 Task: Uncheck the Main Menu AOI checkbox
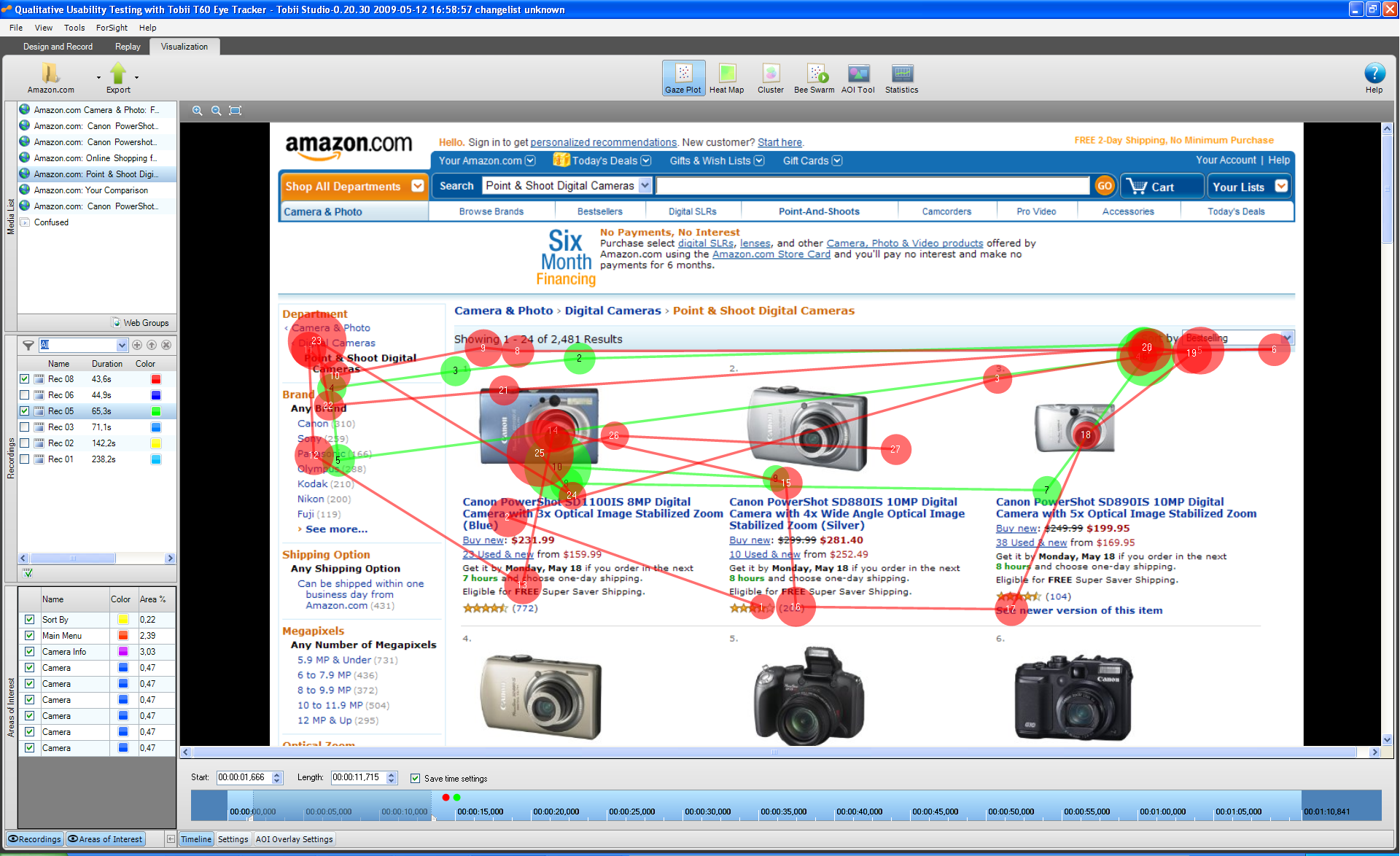pyautogui.click(x=29, y=636)
